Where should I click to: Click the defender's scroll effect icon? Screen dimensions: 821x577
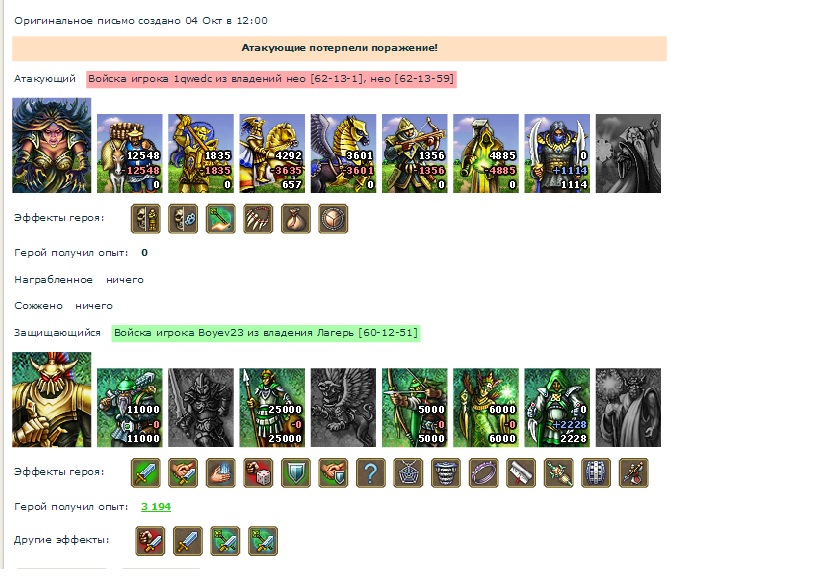[521, 473]
